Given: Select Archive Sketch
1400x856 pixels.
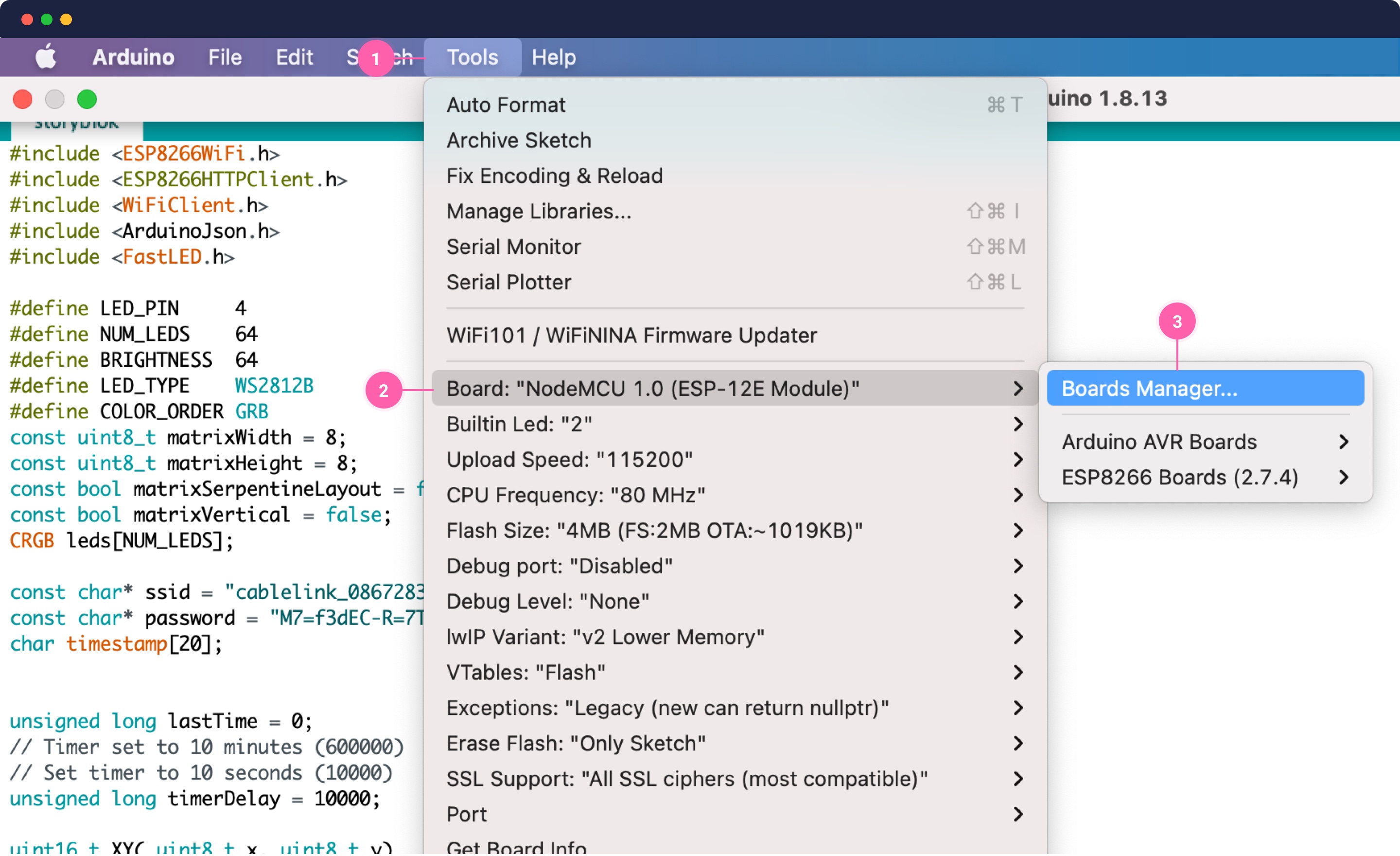Looking at the screenshot, I should 735,141.
